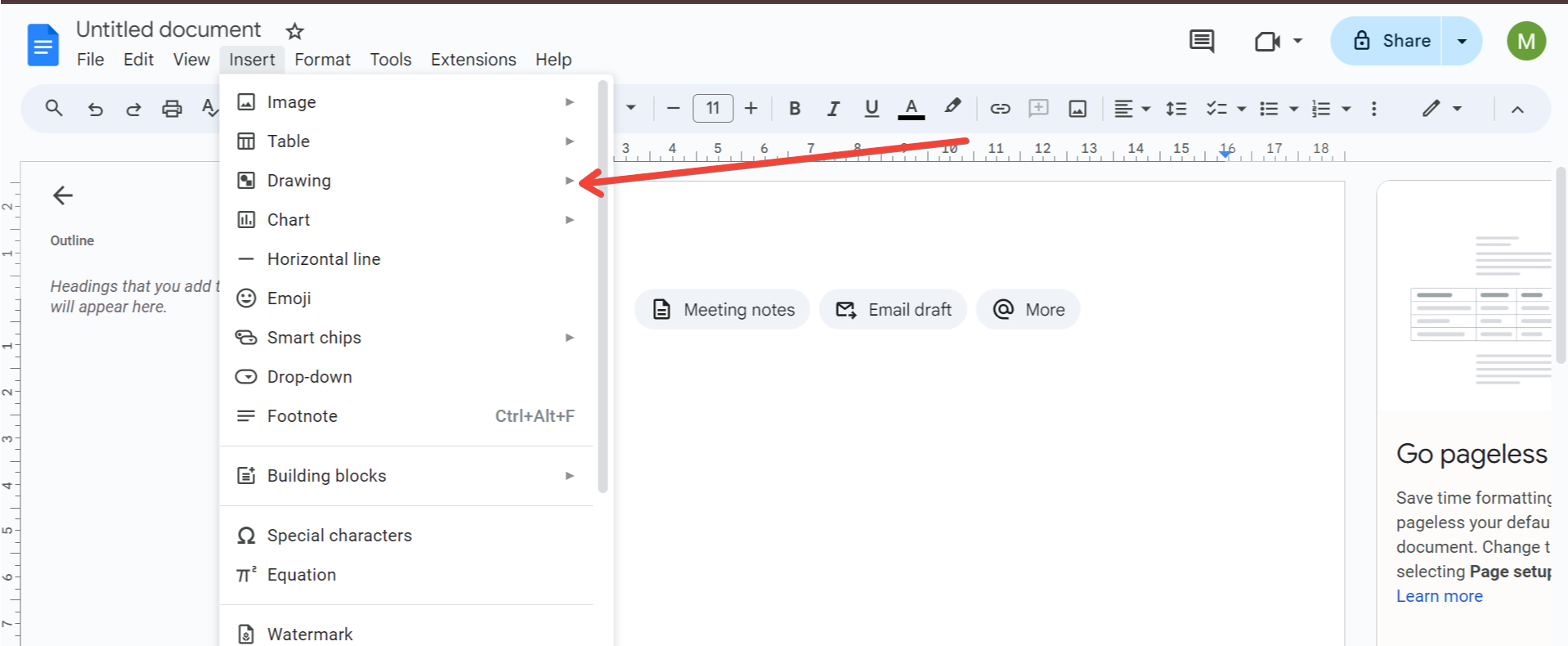Click the font size field showing 11

[713, 108]
